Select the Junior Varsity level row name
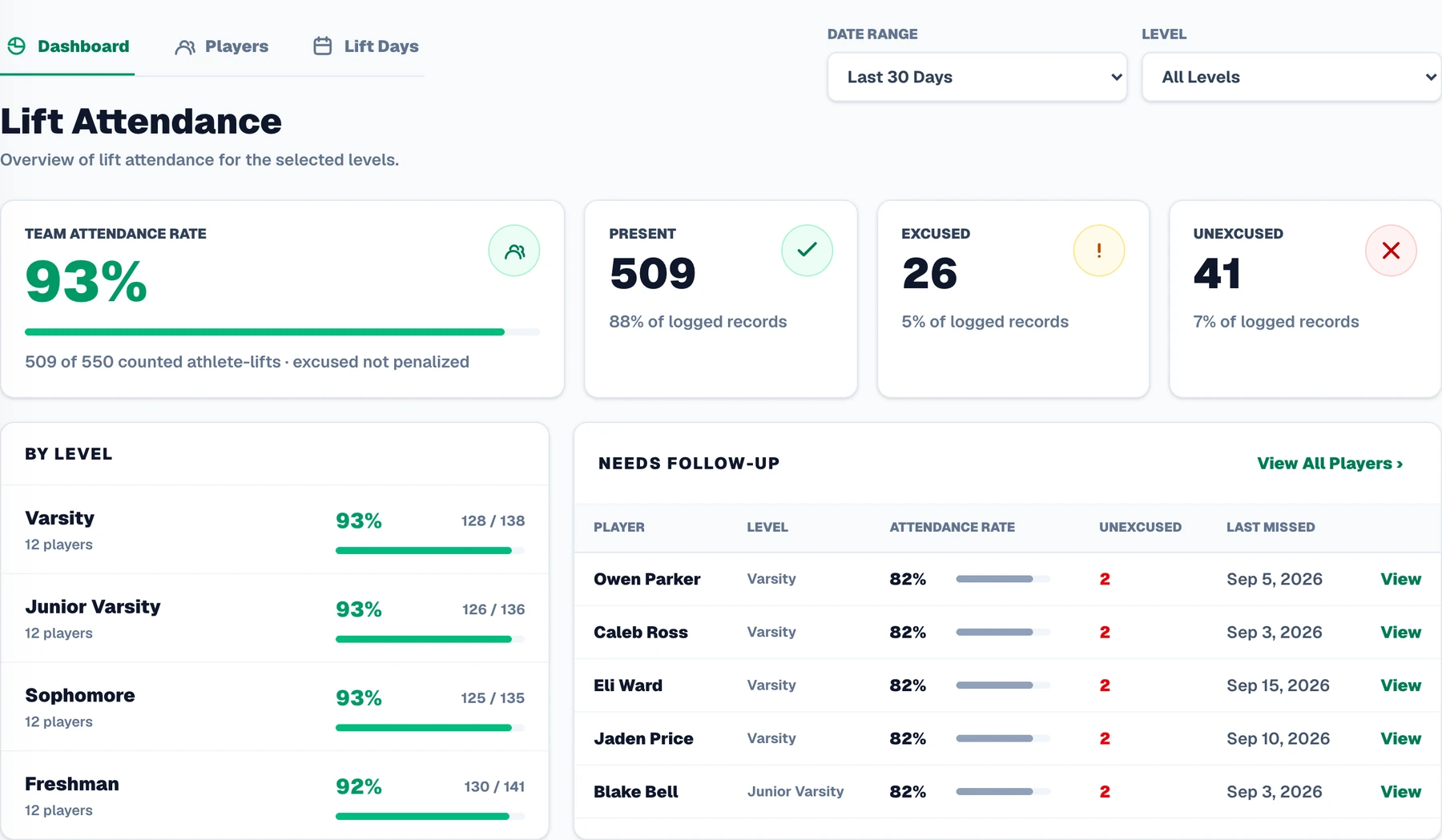 tap(93, 607)
